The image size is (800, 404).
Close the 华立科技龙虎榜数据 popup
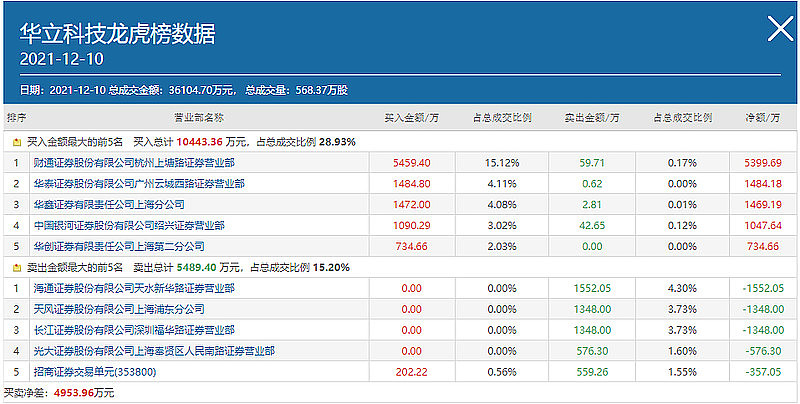tap(779, 30)
